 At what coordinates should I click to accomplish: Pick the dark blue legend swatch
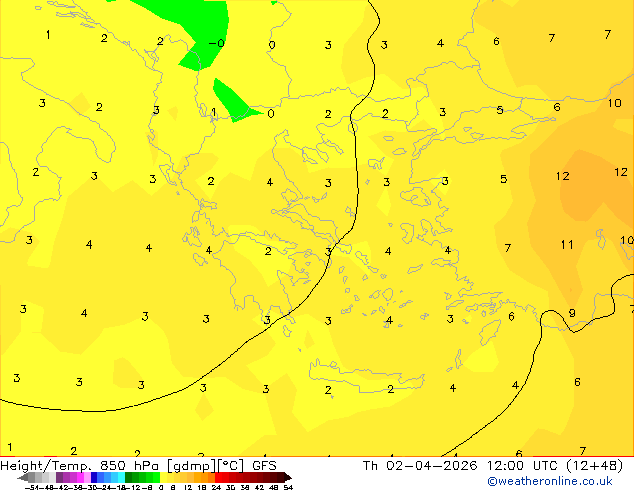(94, 477)
